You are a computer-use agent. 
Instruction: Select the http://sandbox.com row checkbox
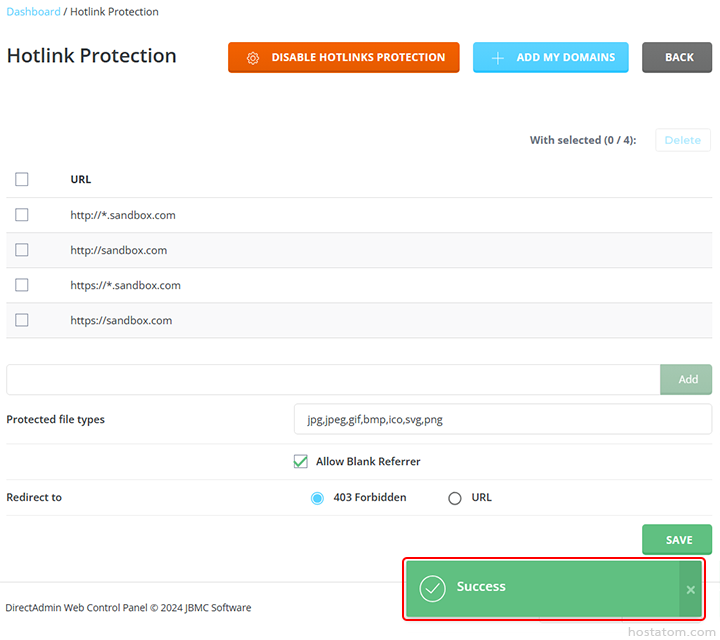coord(22,250)
